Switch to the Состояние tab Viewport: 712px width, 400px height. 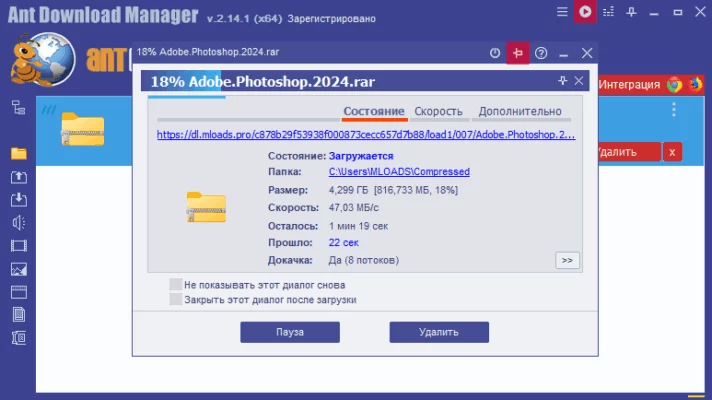click(374, 111)
